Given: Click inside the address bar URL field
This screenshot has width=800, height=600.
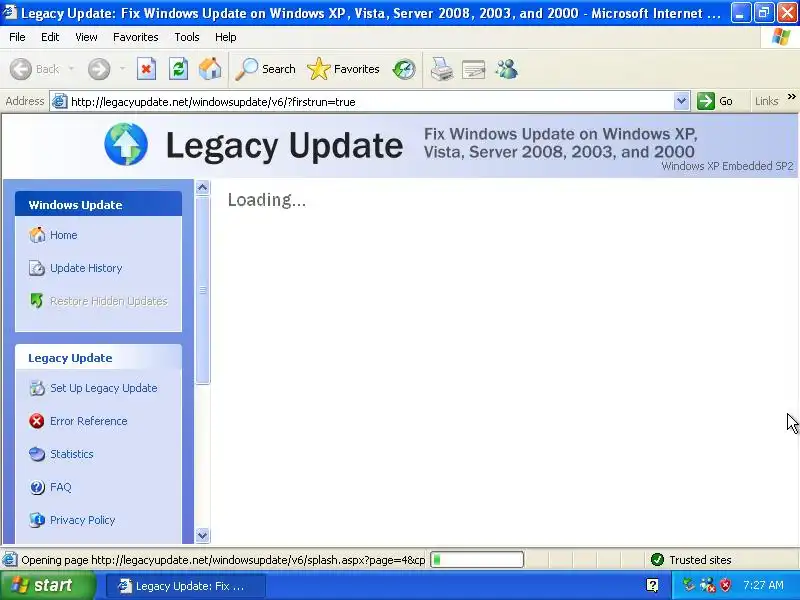Looking at the screenshot, I should [370, 102].
